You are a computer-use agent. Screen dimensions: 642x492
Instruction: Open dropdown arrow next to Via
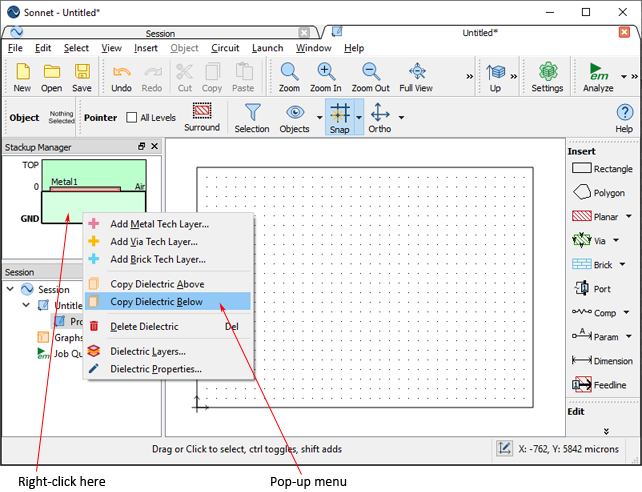616,240
